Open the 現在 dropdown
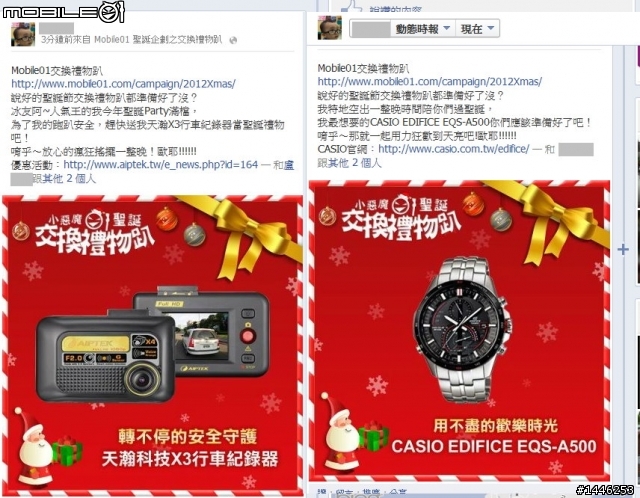 coord(478,29)
